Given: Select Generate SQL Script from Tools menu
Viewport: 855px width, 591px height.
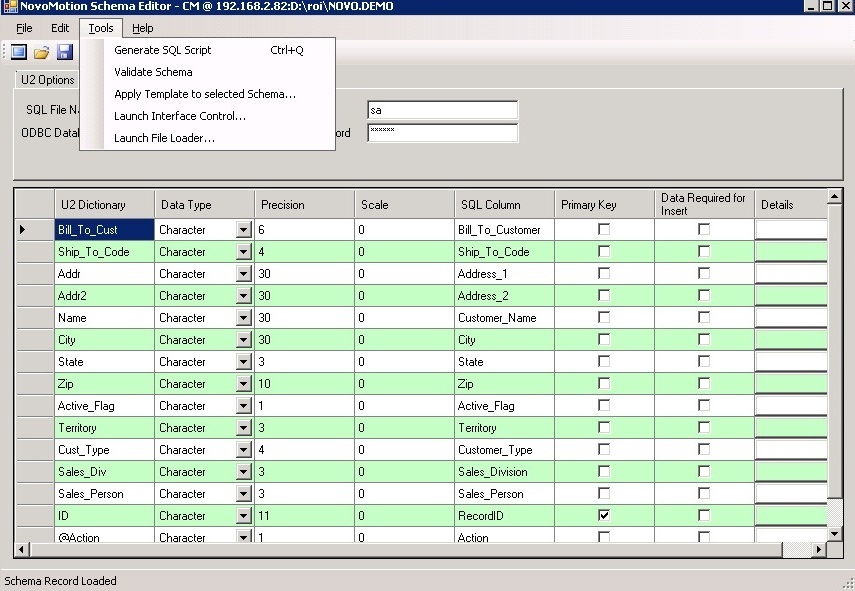Looking at the screenshot, I should [163, 50].
